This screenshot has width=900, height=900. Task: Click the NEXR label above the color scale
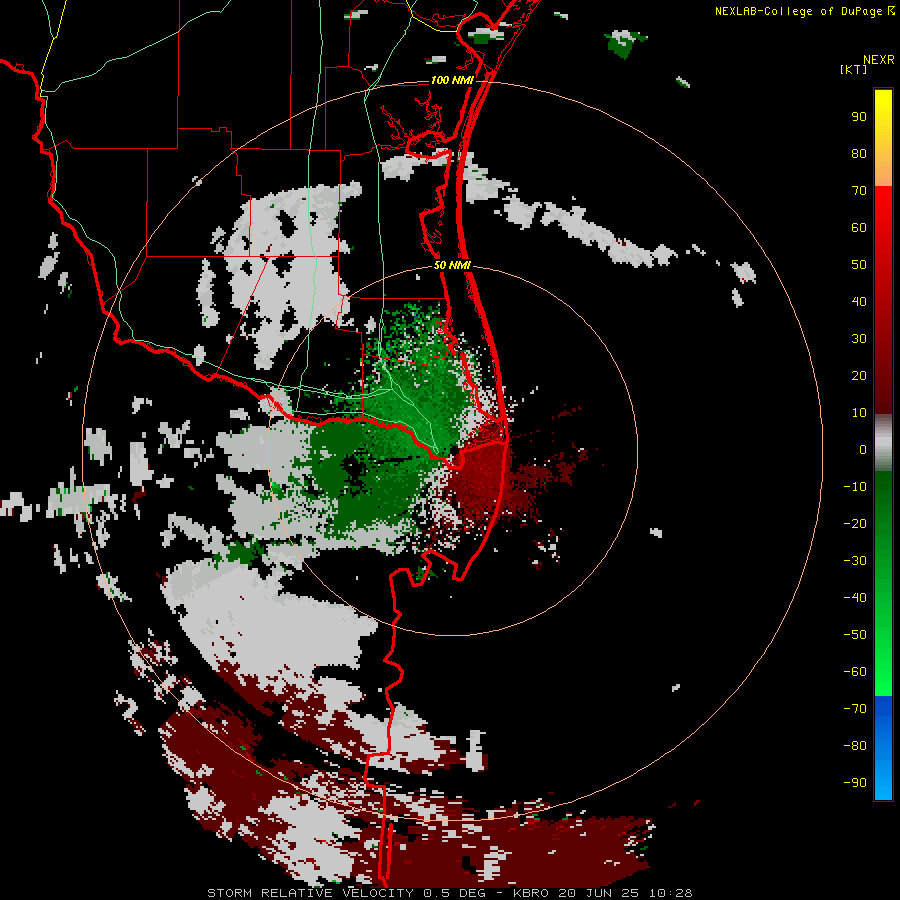[x=878, y=60]
